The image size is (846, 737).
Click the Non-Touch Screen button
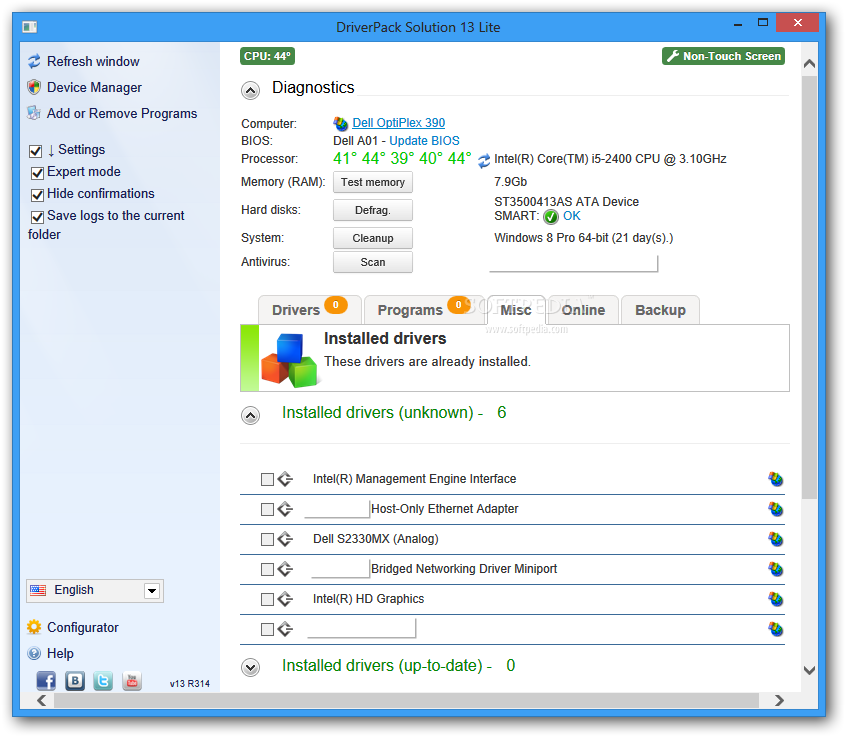tap(724, 56)
